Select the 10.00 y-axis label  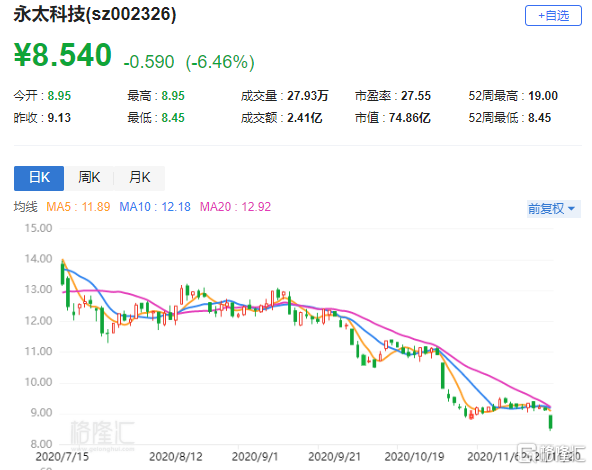39,382
